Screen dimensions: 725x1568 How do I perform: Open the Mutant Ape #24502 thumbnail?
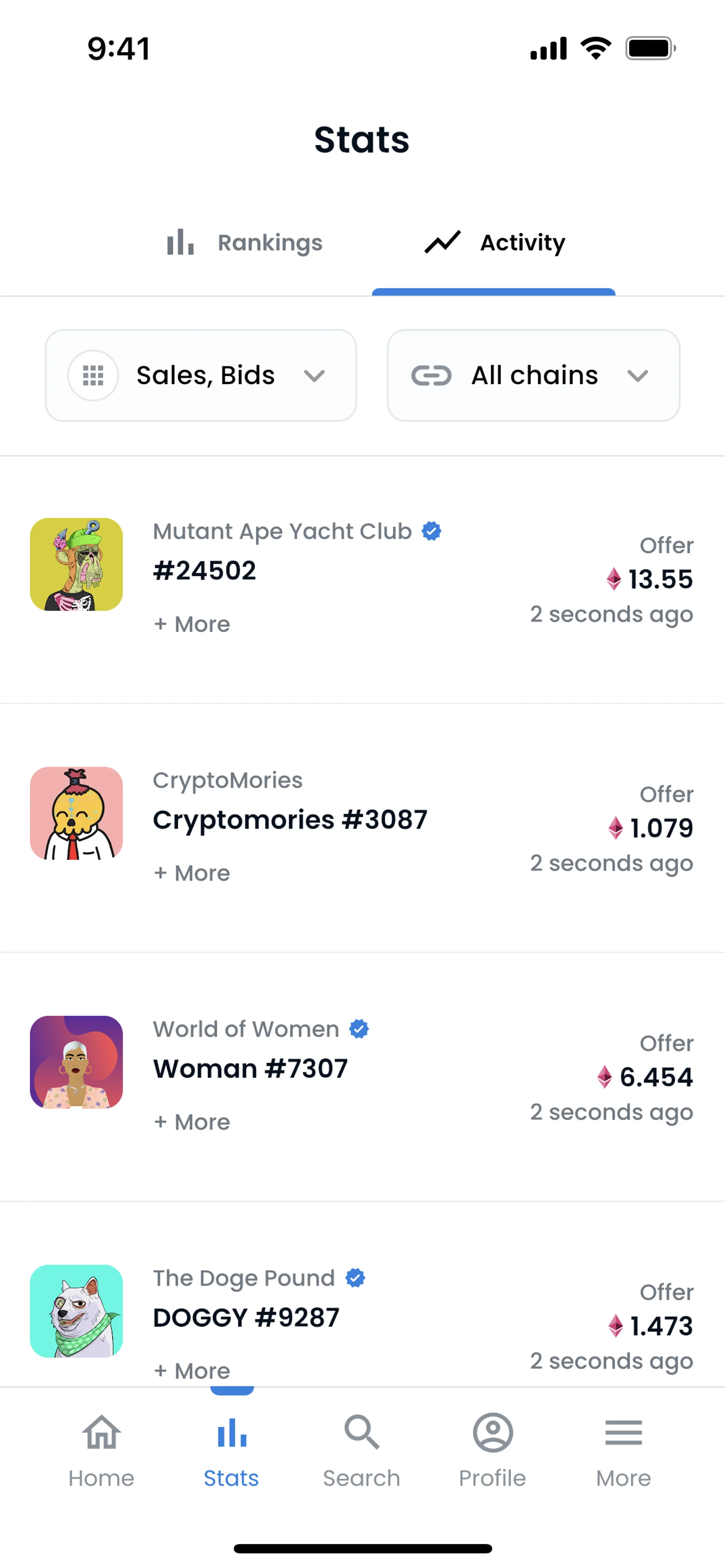[76, 564]
